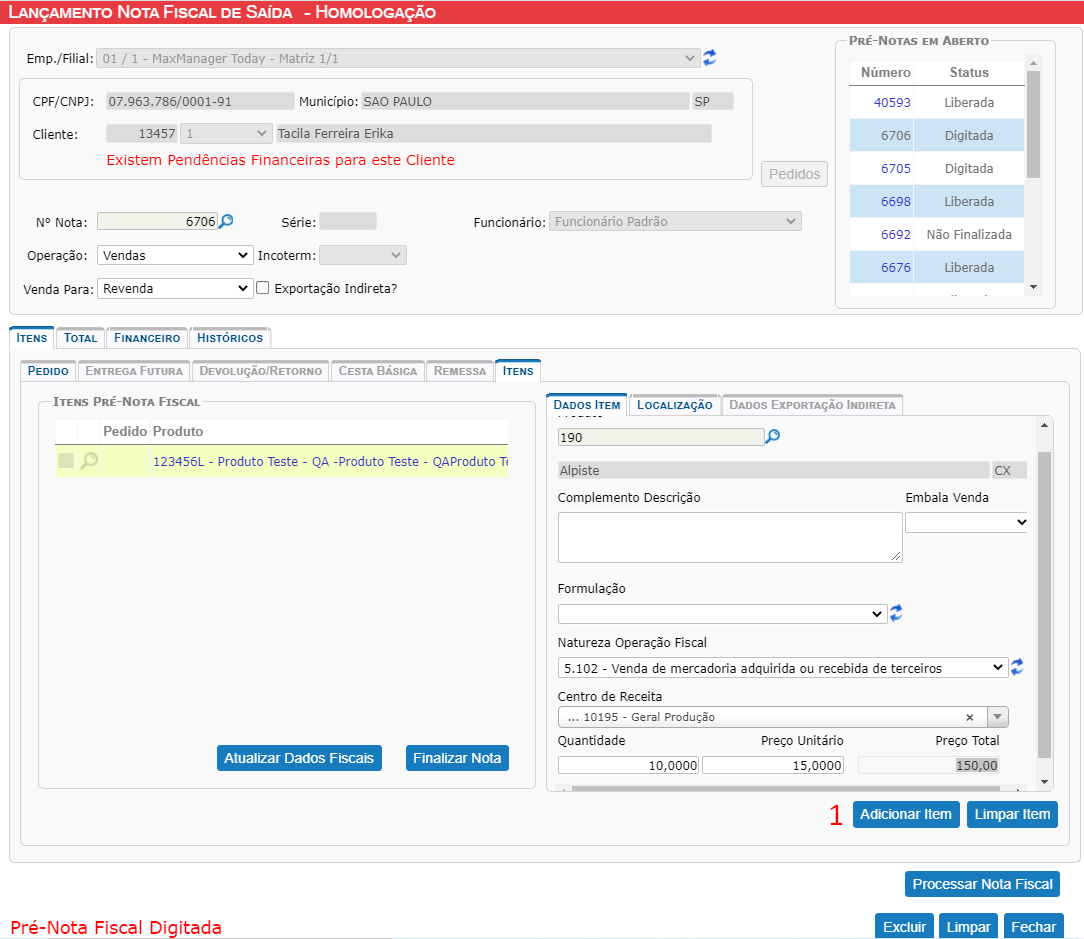Viewport: 1084px width, 939px height.
Task: Open the Venda Para dropdown
Action: pos(176,288)
